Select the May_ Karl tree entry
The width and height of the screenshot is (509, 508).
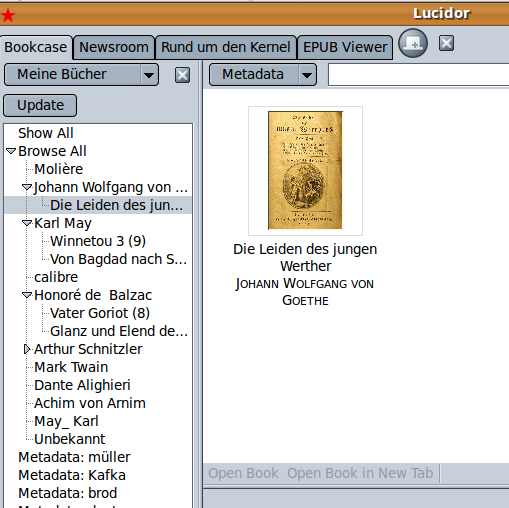(x=66, y=421)
